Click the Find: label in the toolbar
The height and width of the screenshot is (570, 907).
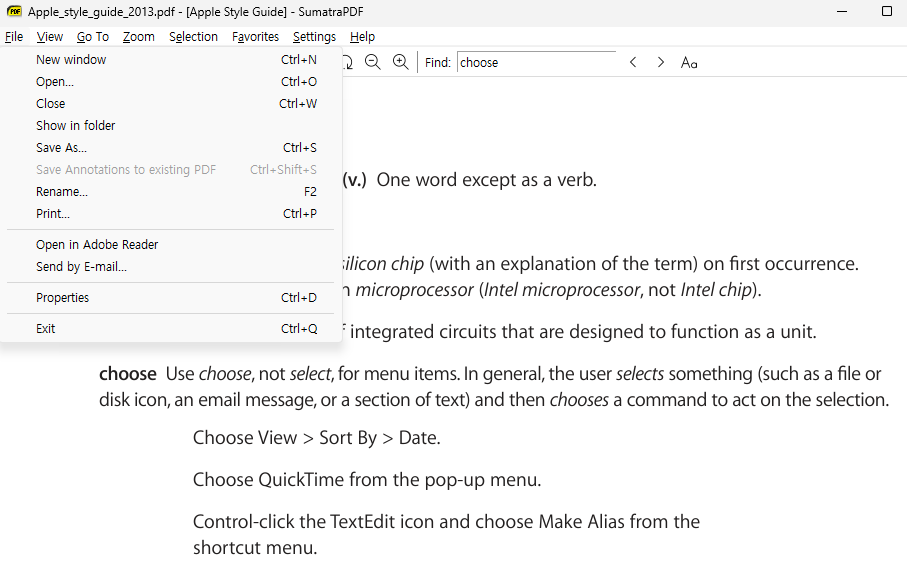438,62
